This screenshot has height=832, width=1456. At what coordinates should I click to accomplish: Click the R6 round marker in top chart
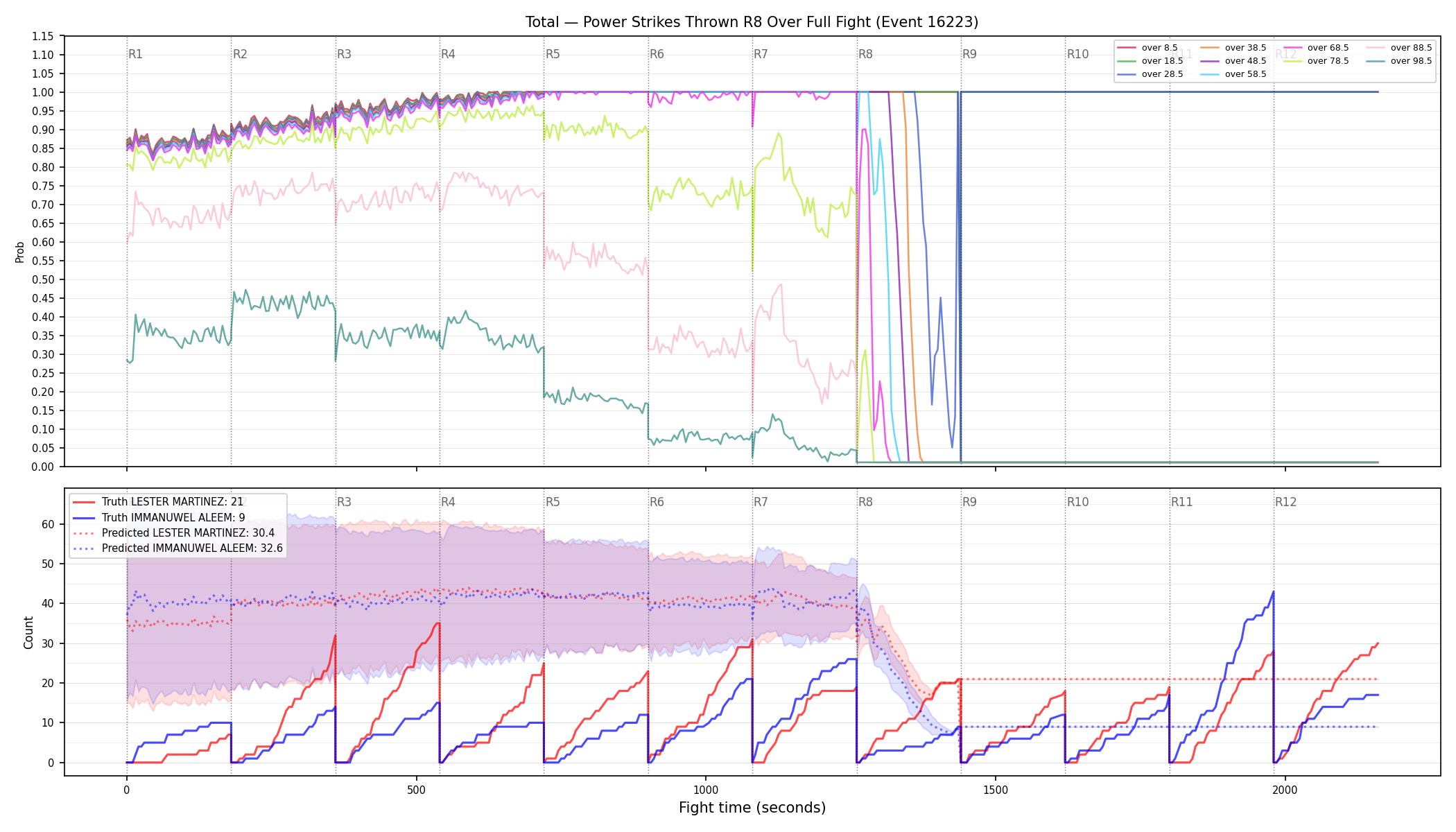click(x=657, y=54)
